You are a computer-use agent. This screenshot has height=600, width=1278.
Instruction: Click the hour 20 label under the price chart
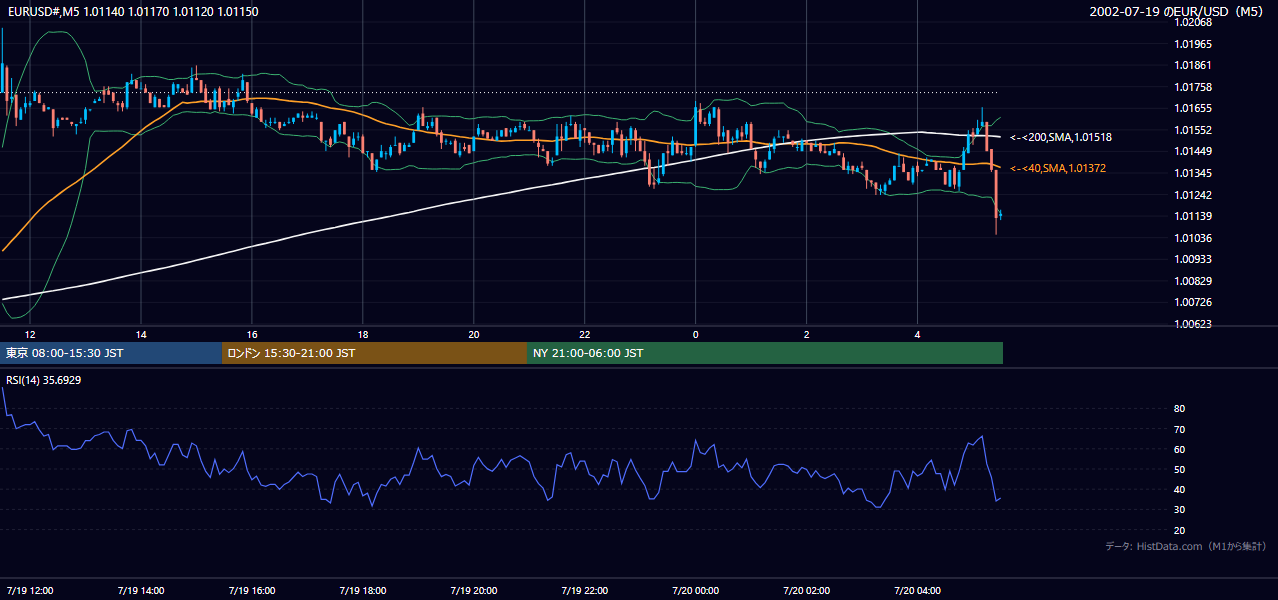point(474,334)
